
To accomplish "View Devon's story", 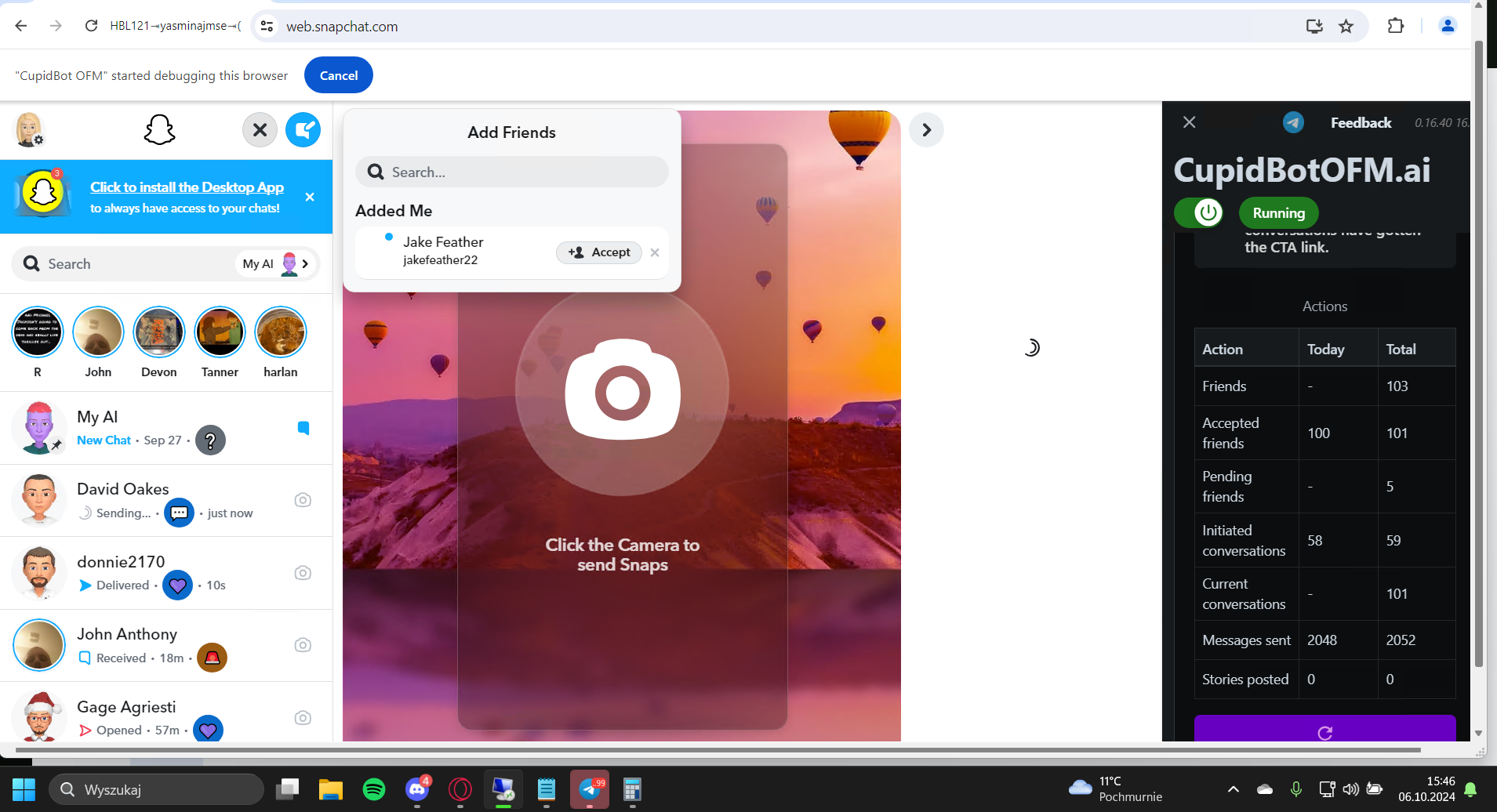I will click(159, 332).
